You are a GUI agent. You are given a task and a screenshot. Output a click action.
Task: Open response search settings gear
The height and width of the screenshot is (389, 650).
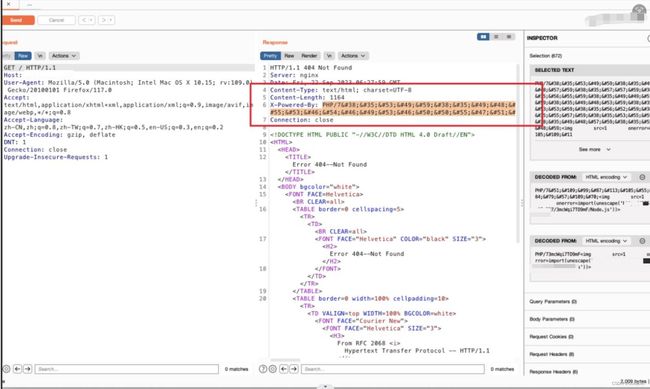pos(273,369)
